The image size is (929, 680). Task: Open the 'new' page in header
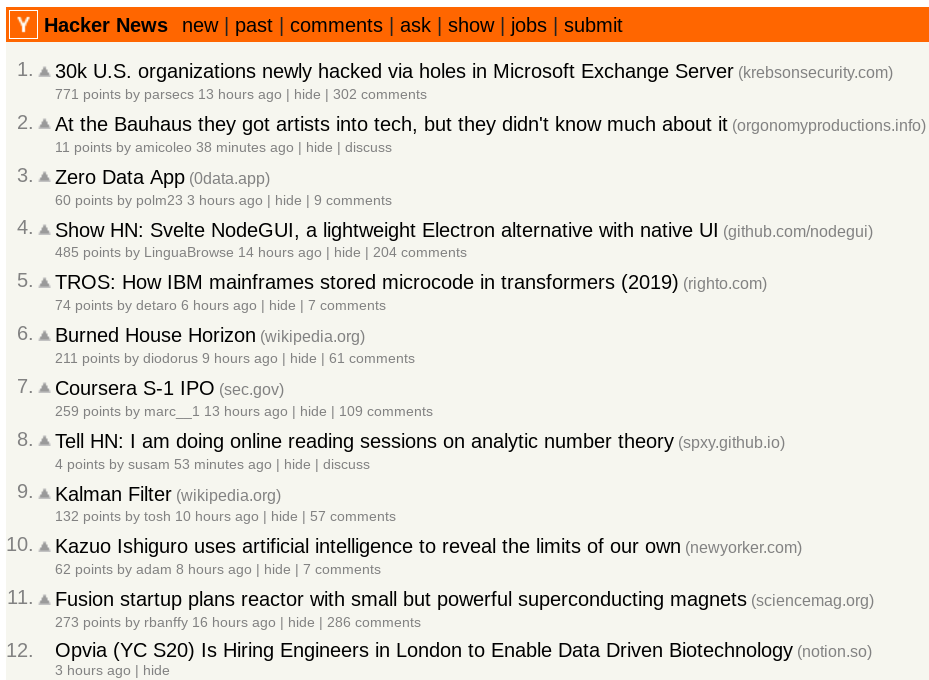[200, 25]
